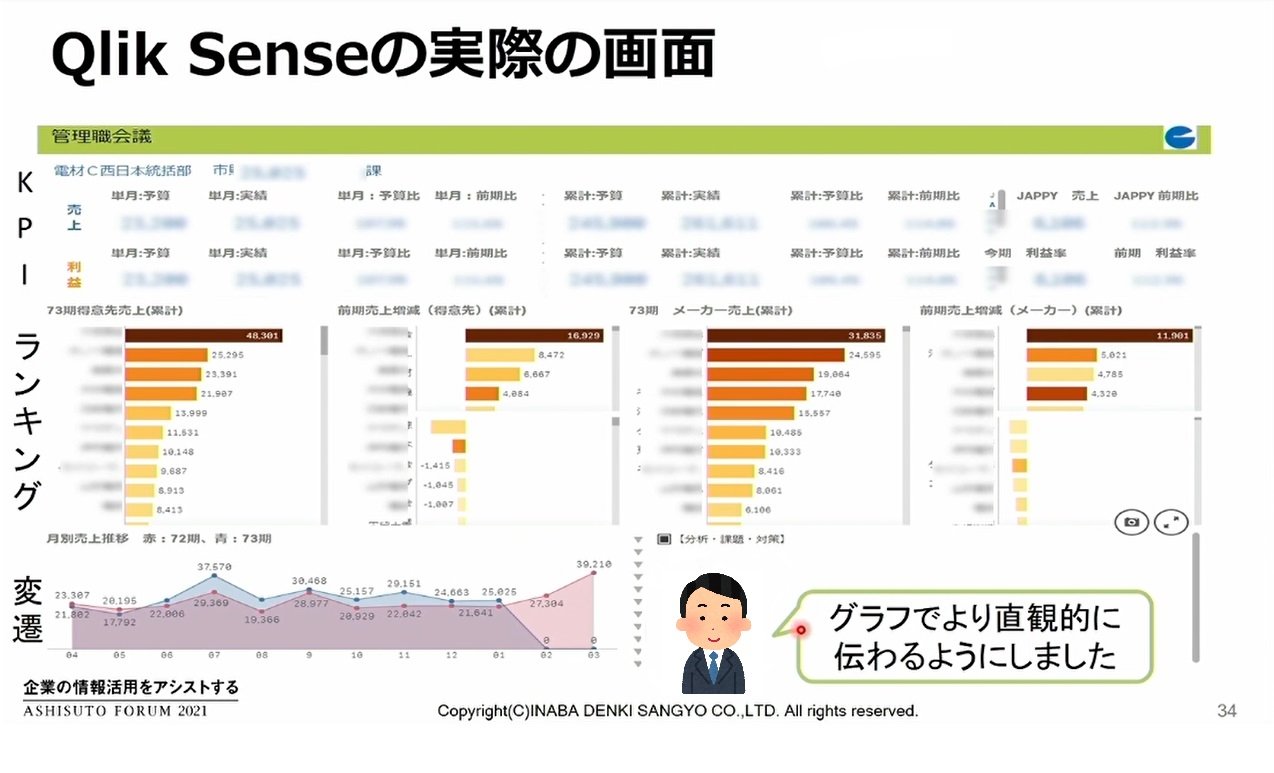Click the 管理職会議 sheet title

click(x=102, y=136)
